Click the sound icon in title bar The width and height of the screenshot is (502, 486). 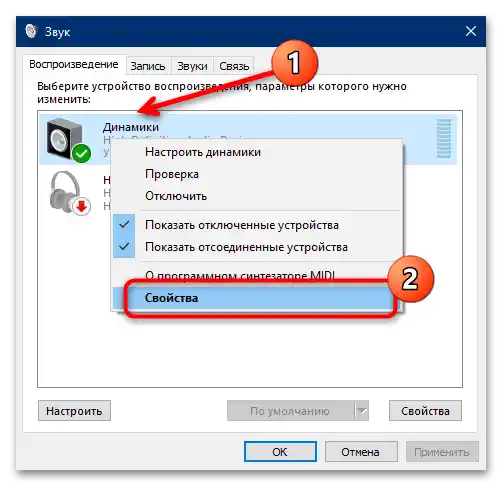[x=31, y=31]
